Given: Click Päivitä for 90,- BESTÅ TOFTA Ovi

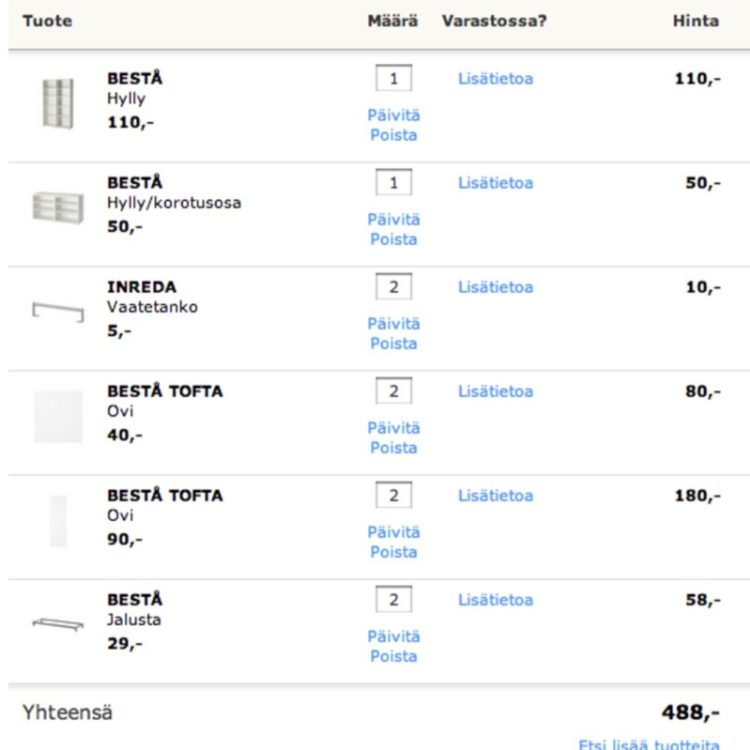Looking at the screenshot, I should click(394, 532).
